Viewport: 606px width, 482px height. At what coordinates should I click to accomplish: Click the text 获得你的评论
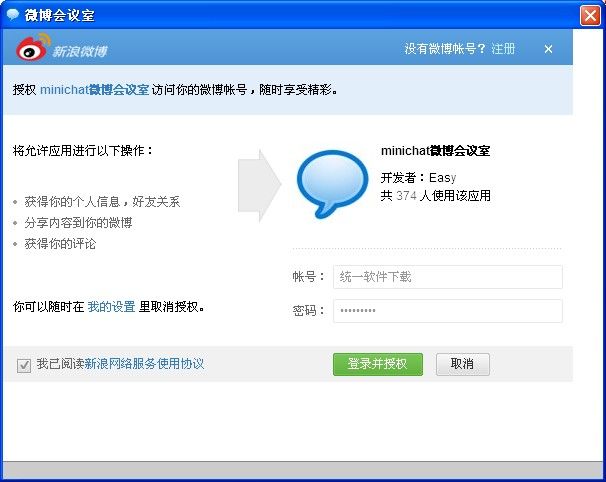coord(60,244)
